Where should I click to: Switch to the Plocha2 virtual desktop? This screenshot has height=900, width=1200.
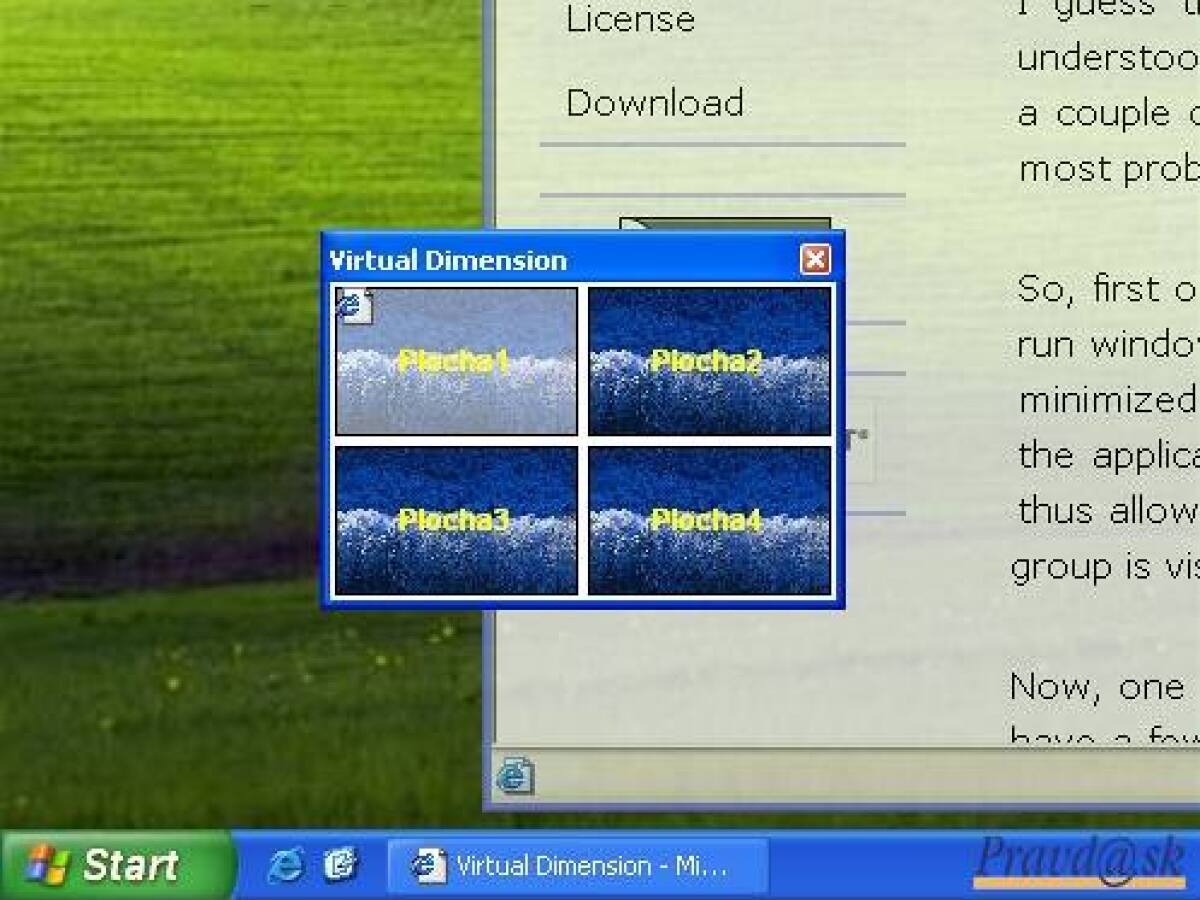(709, 361)
